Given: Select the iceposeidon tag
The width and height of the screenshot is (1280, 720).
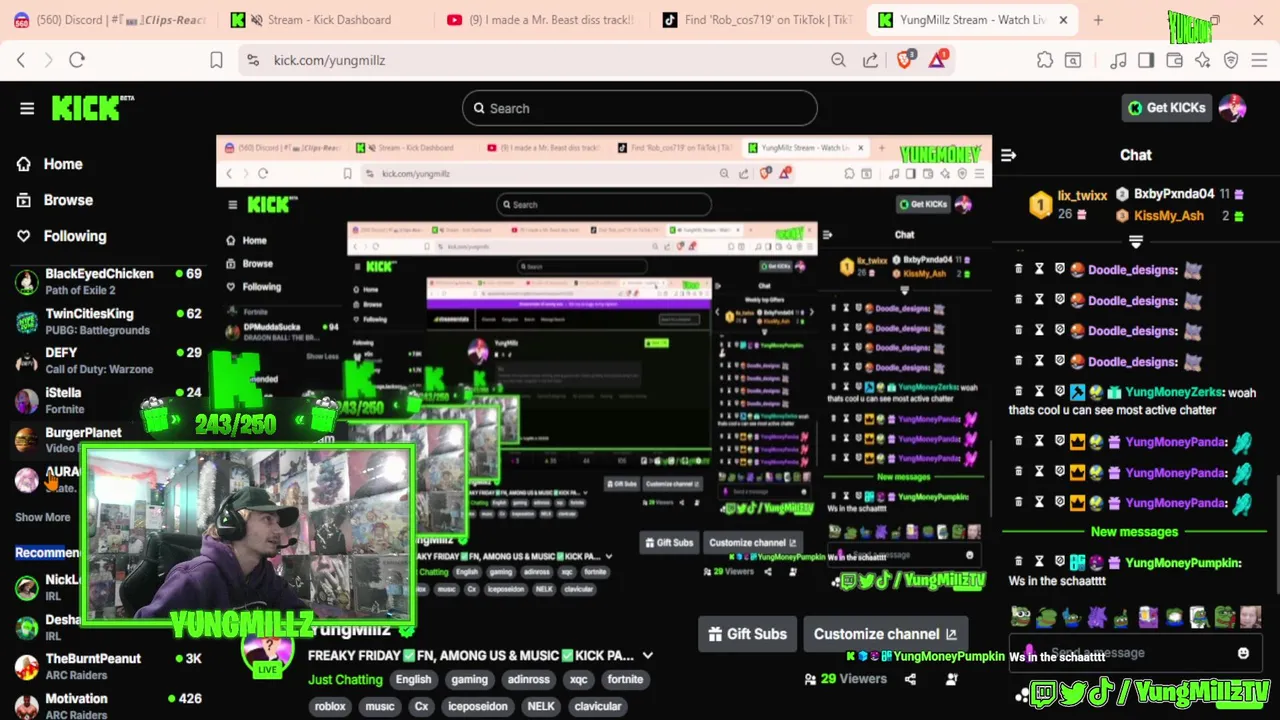Looking at the screenshot, I should [x=478, y=706].
